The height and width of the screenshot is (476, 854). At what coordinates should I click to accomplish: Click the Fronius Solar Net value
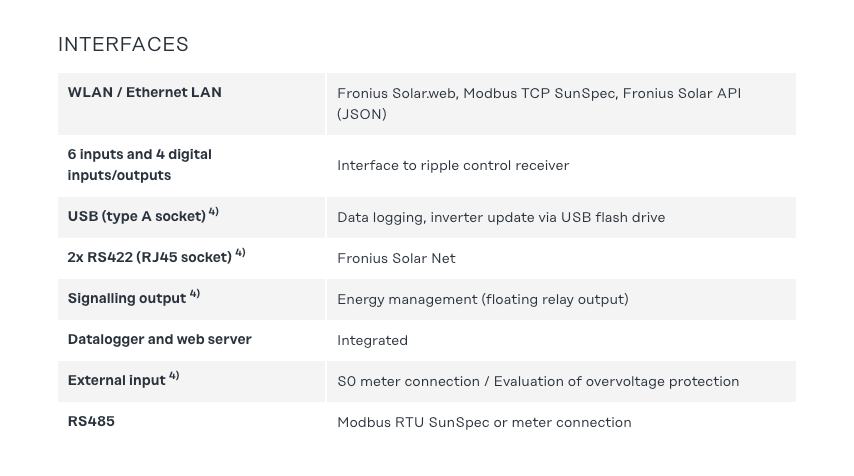click(x=396, y=258)
